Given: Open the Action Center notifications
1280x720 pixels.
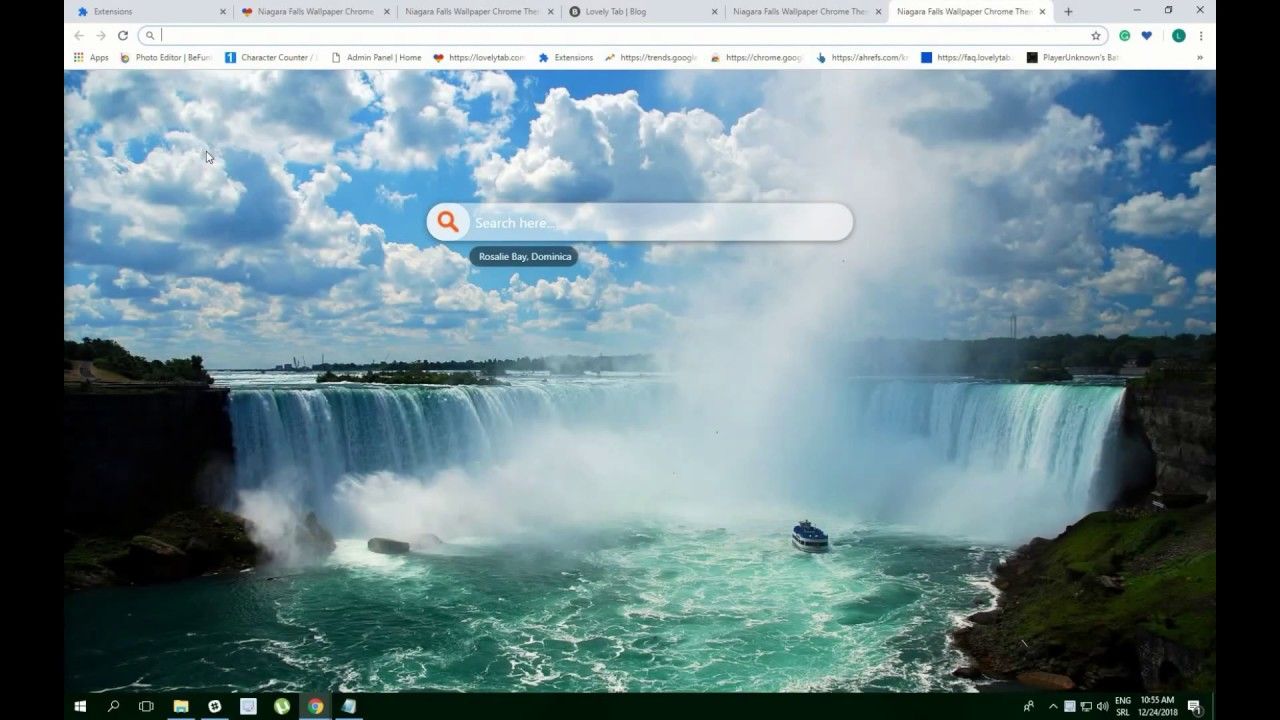Looking at the screenshot, I should (x=1194, y=707).
